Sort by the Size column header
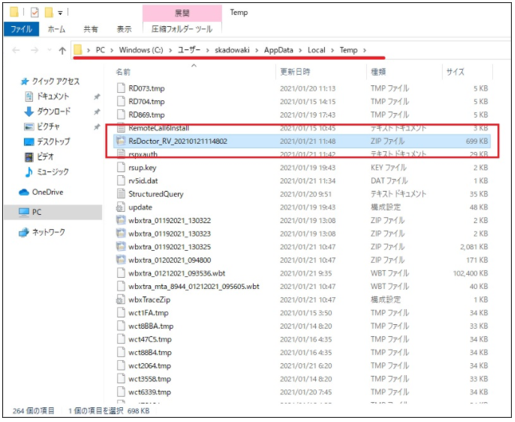Image resolution: width=515 pixels, height=422 pixels. [x=468, y=72]
